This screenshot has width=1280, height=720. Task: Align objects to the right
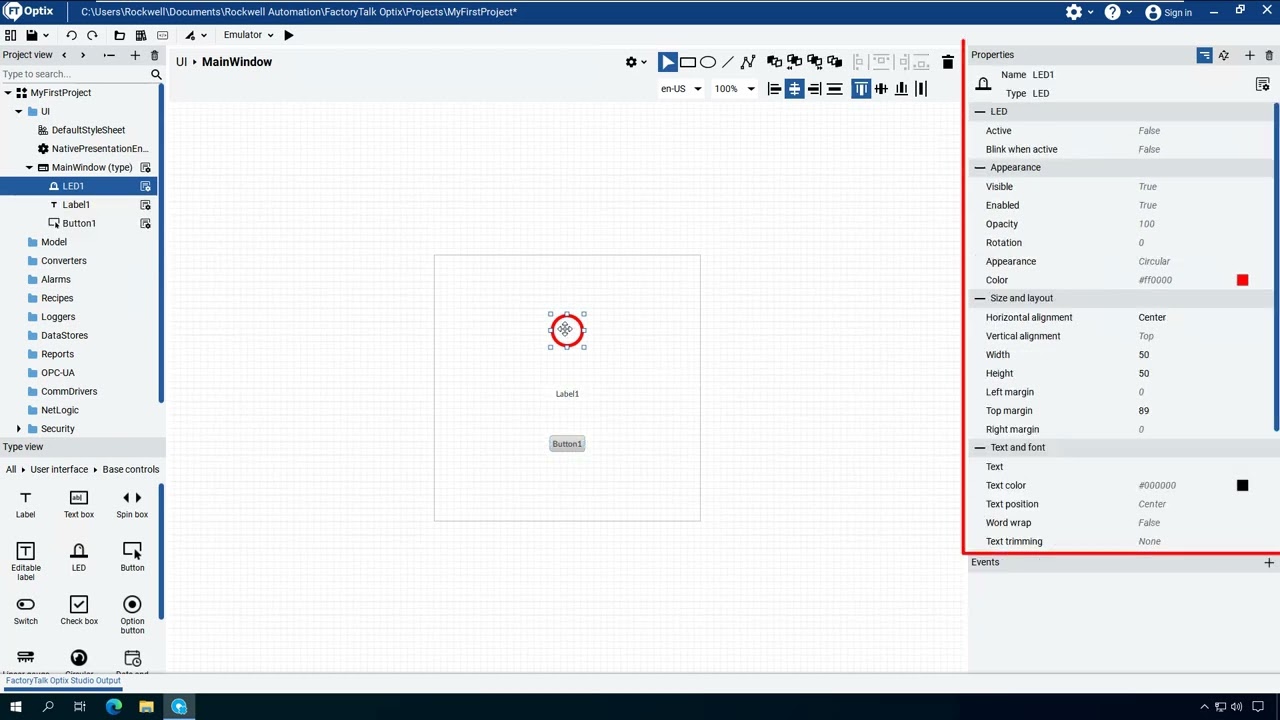(814, 89)
